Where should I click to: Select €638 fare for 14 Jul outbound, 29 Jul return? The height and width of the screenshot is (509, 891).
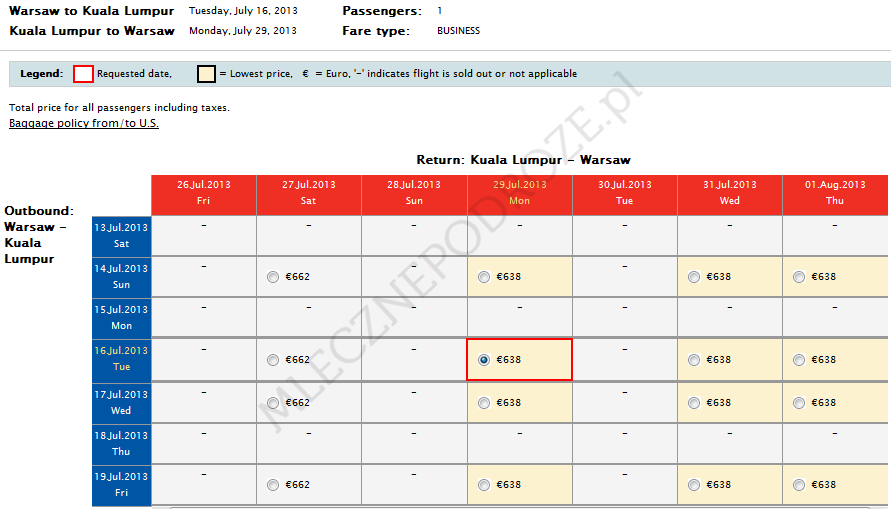coord(484,277)
